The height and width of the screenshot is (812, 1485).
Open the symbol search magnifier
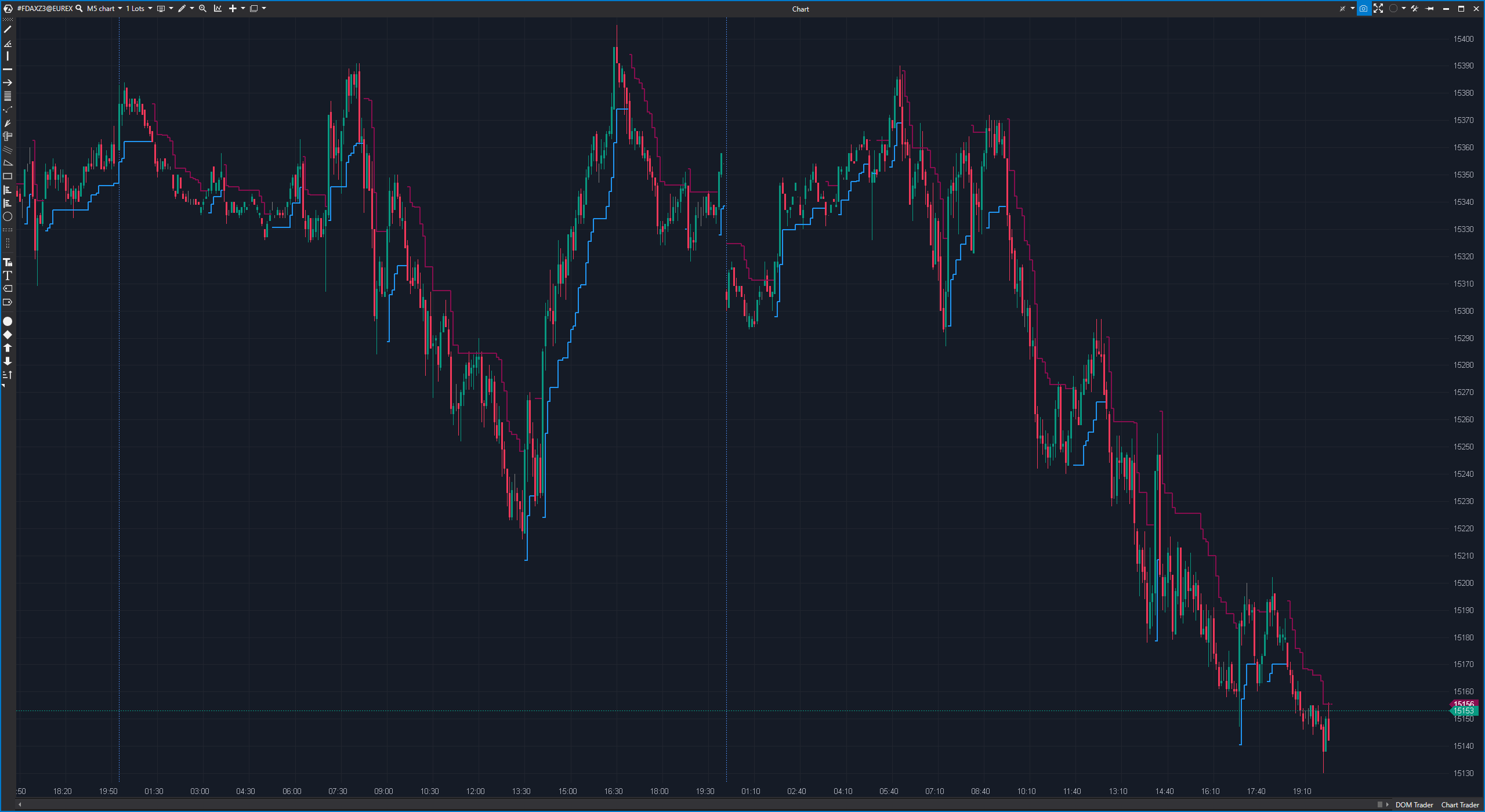79,9
